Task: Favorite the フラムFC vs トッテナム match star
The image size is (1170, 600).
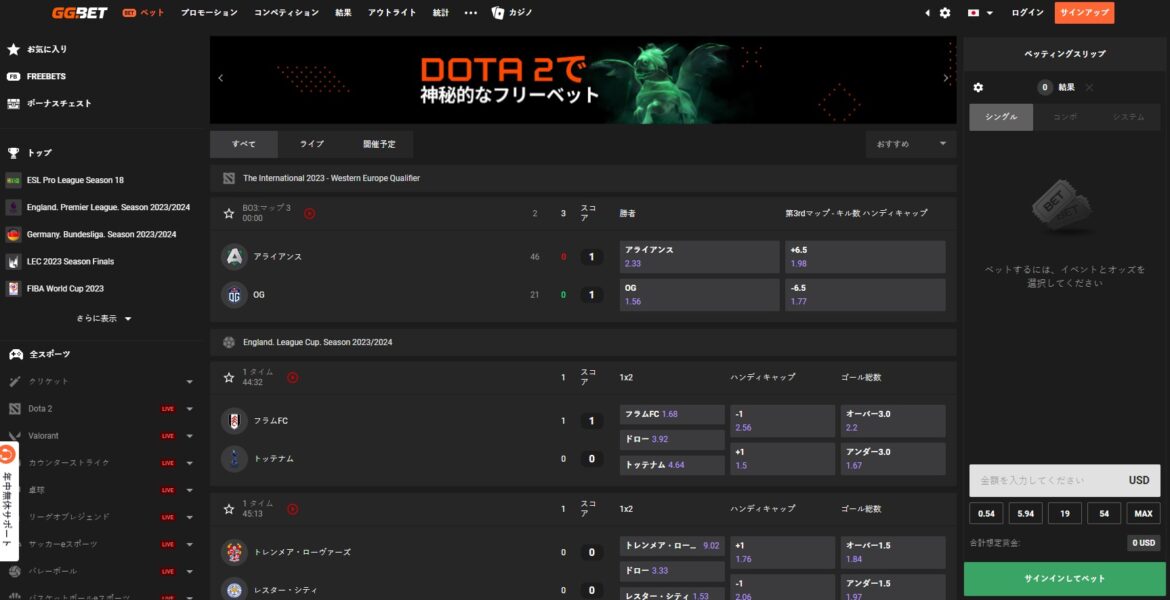Action: 229,378
